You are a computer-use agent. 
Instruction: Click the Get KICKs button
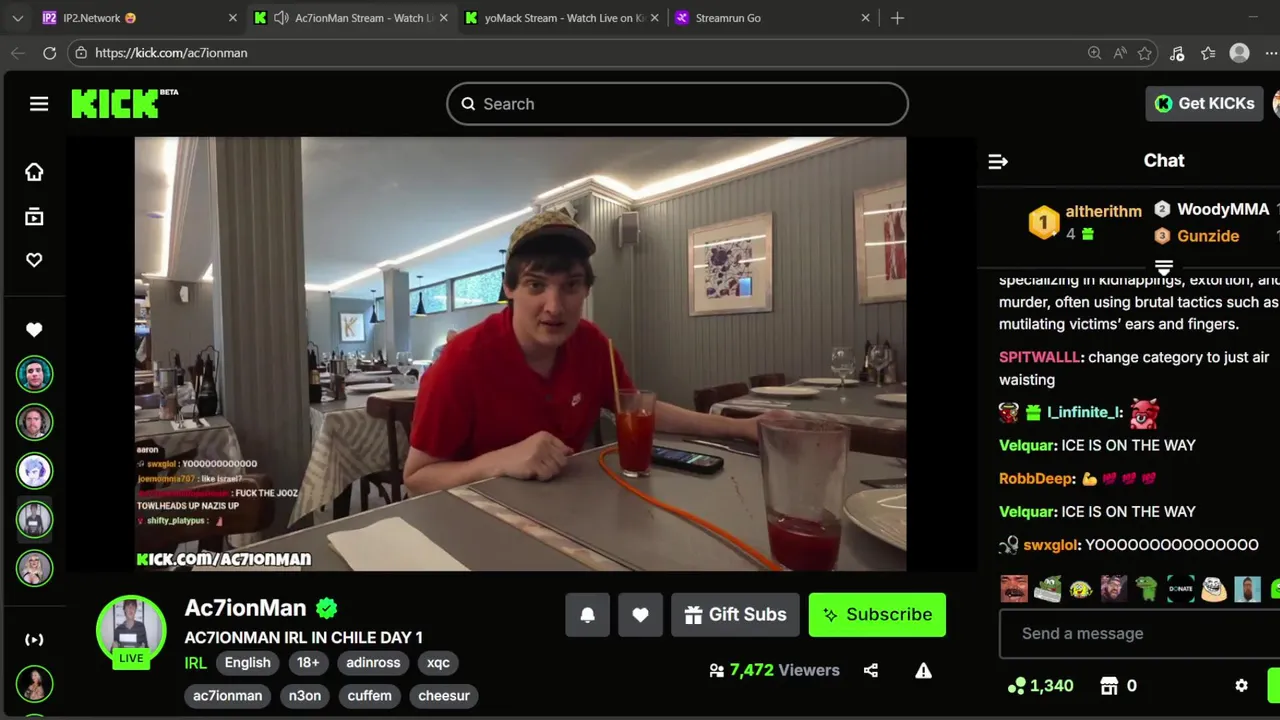(1204, 104)
